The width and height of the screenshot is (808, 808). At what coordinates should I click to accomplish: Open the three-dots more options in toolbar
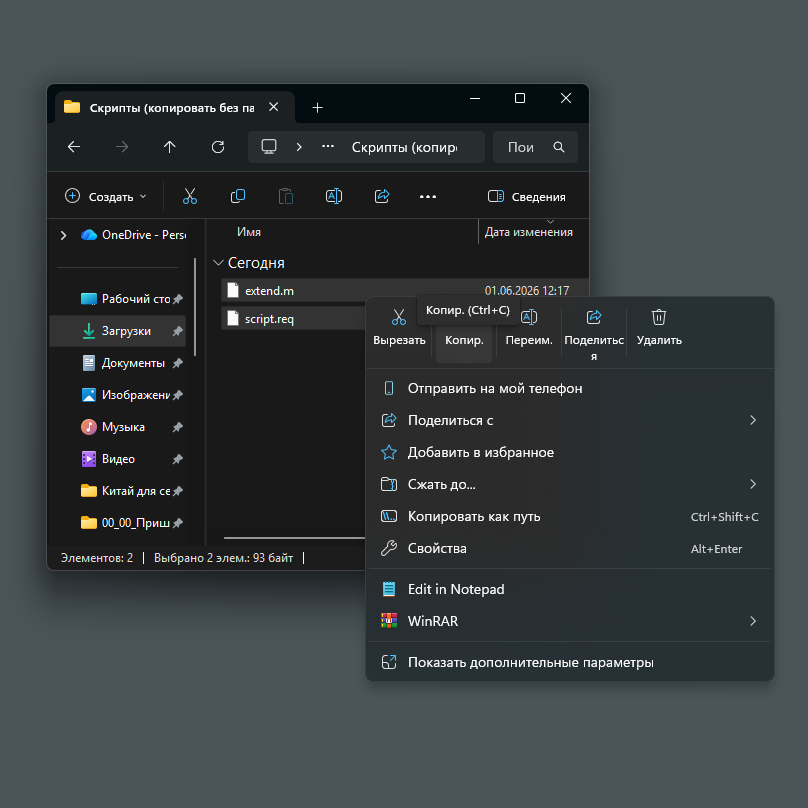428,196
